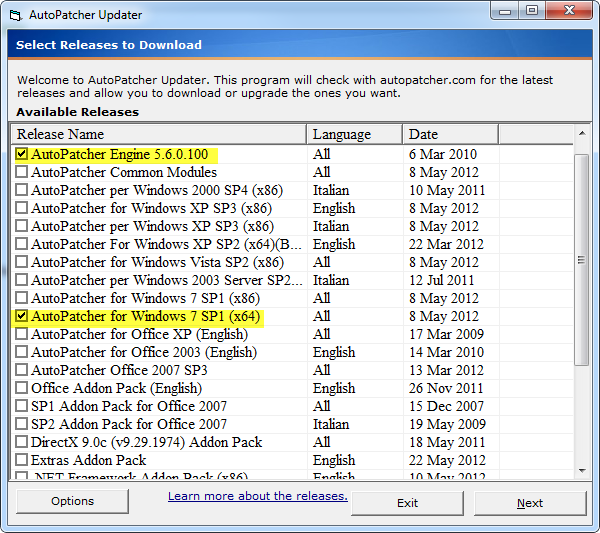Uncheck AutoPatcher for Windows 7 SP1 (x64) checkbox

click(x=21, y=316)
